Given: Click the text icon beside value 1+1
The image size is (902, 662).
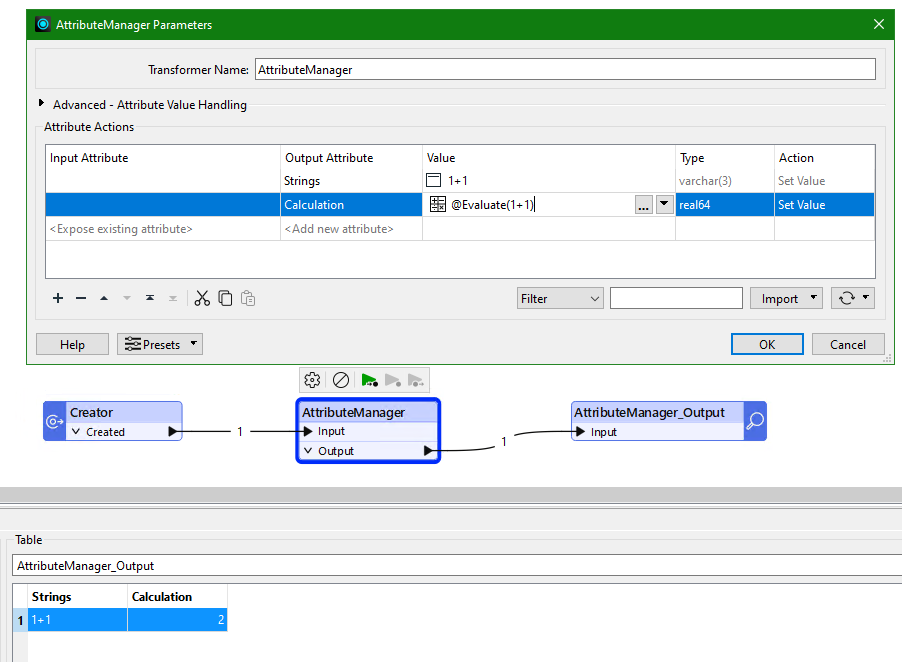Looking at the screenshot, I should [433, 180].
